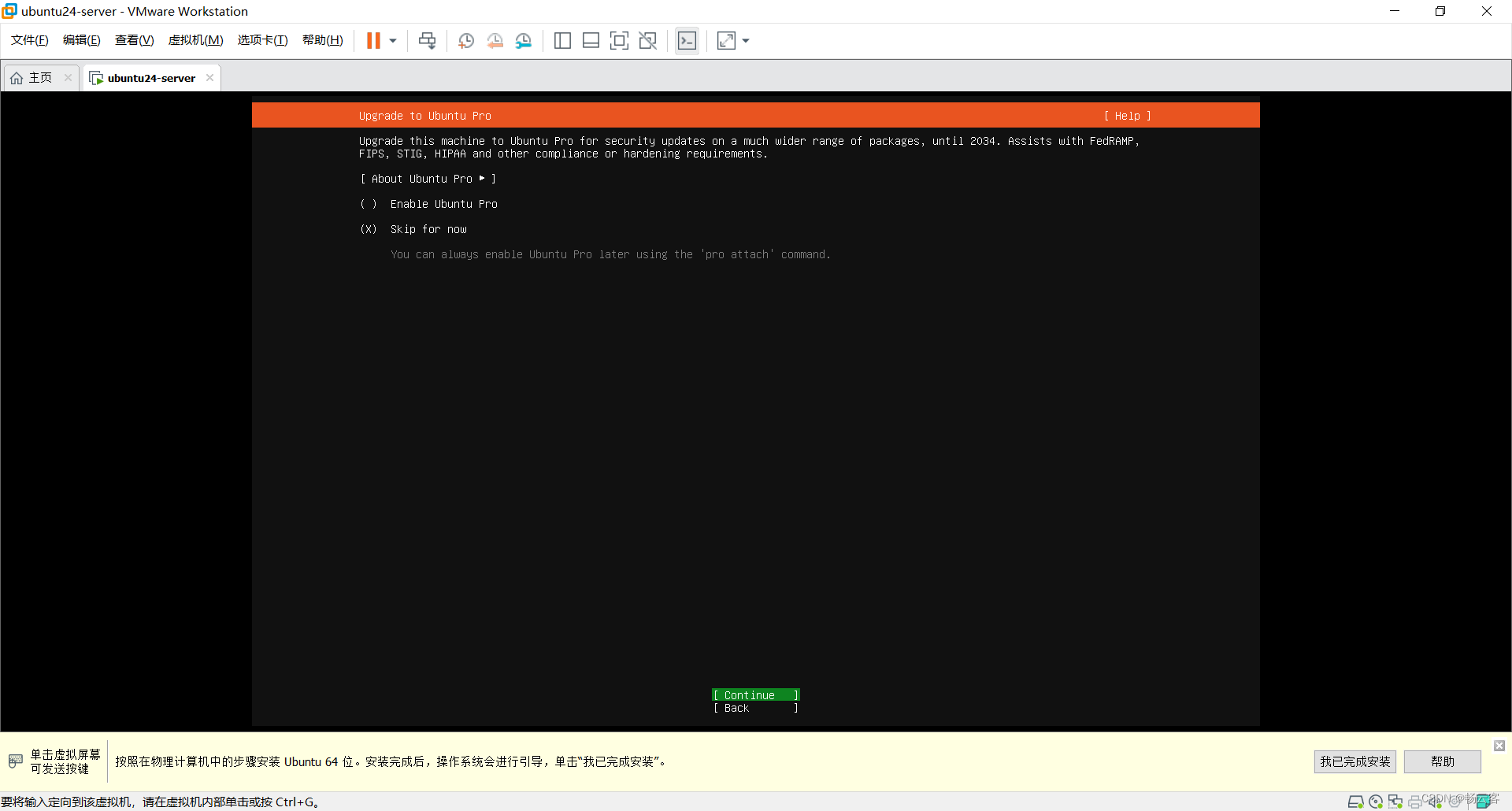Click 'Upgrade to Ubuntu Pro' header text
Viewport: 1512px width, 811px height.
425,116
